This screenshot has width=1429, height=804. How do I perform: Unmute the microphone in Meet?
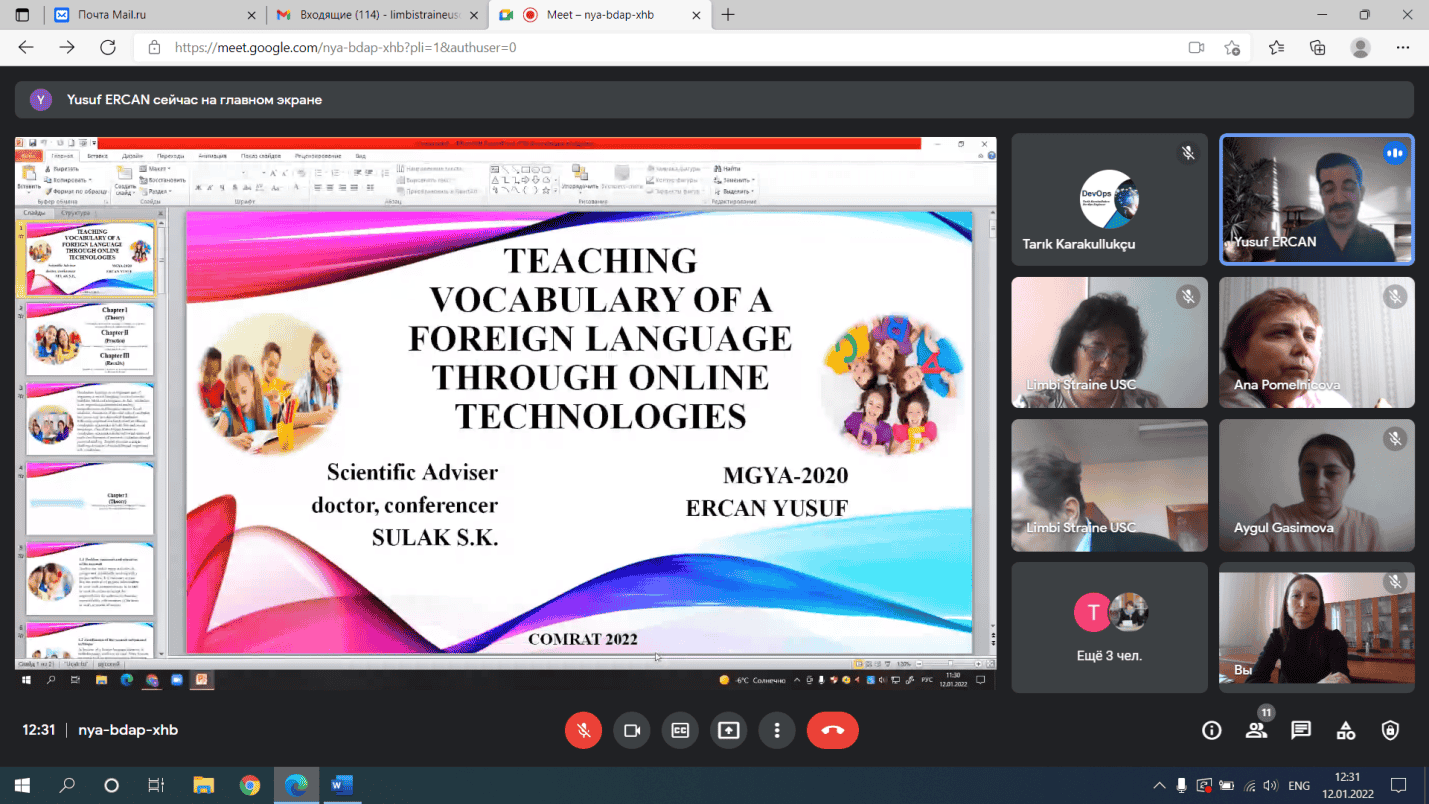coord(583,730)
